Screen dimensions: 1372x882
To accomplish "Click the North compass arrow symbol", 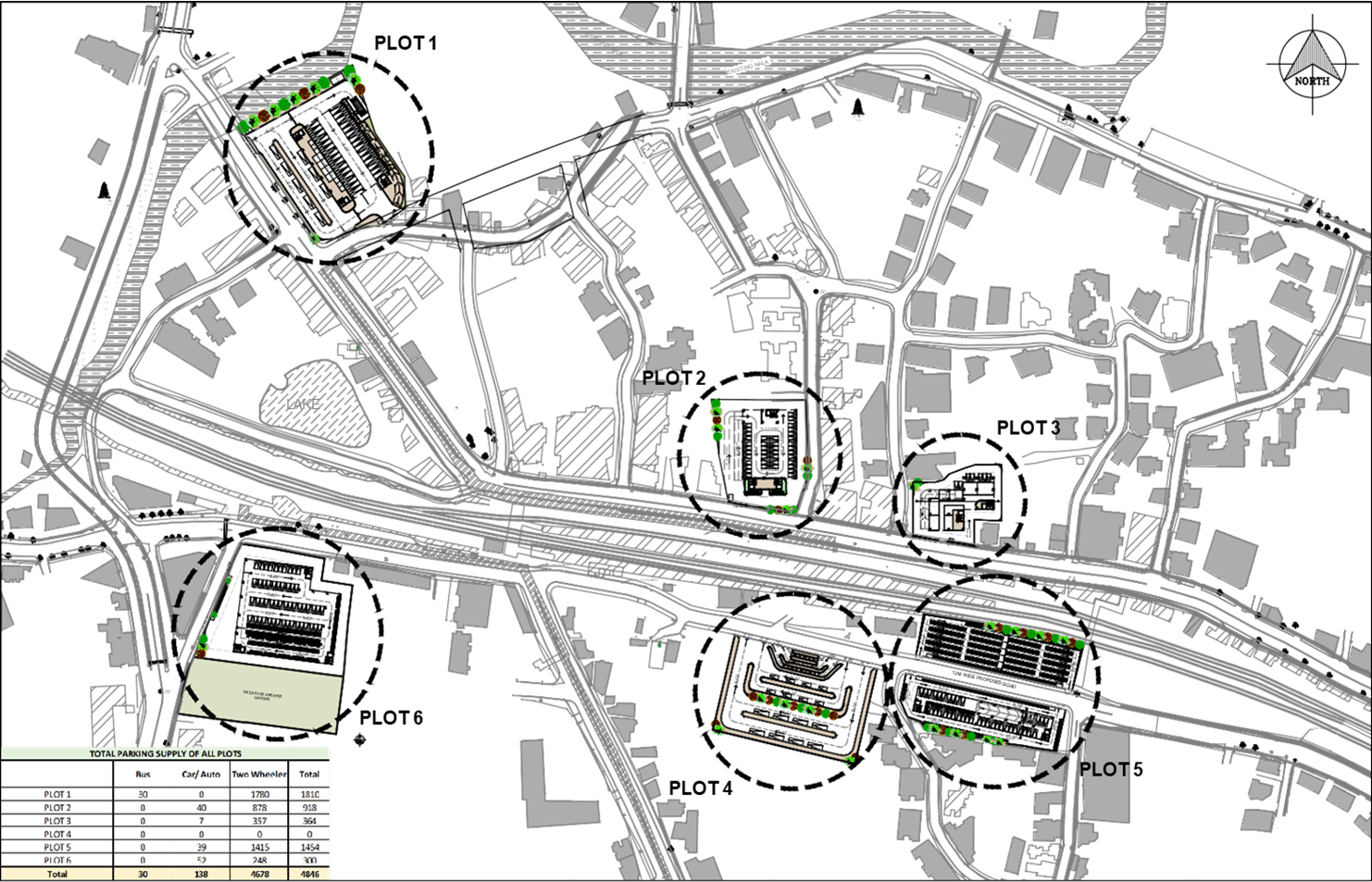I will point(1313,65).
